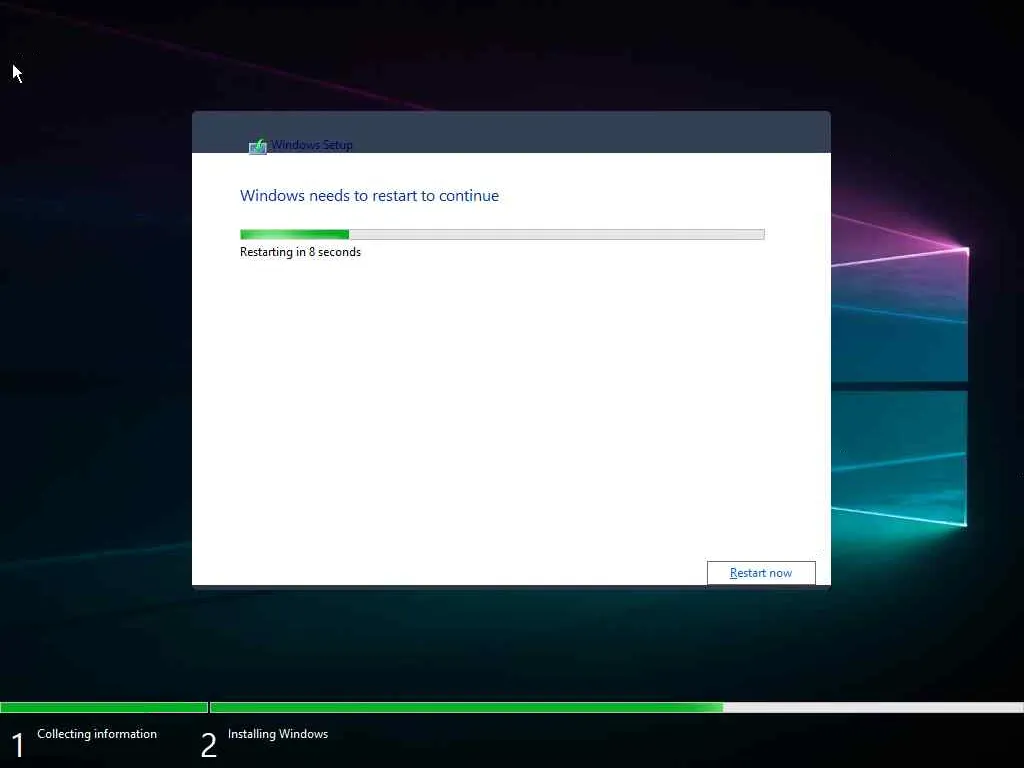The height and width of the screenshot is (768, 1024).
Task: Select the 'Windows needs to restart to continue' heading
Action: click(369, 195)
